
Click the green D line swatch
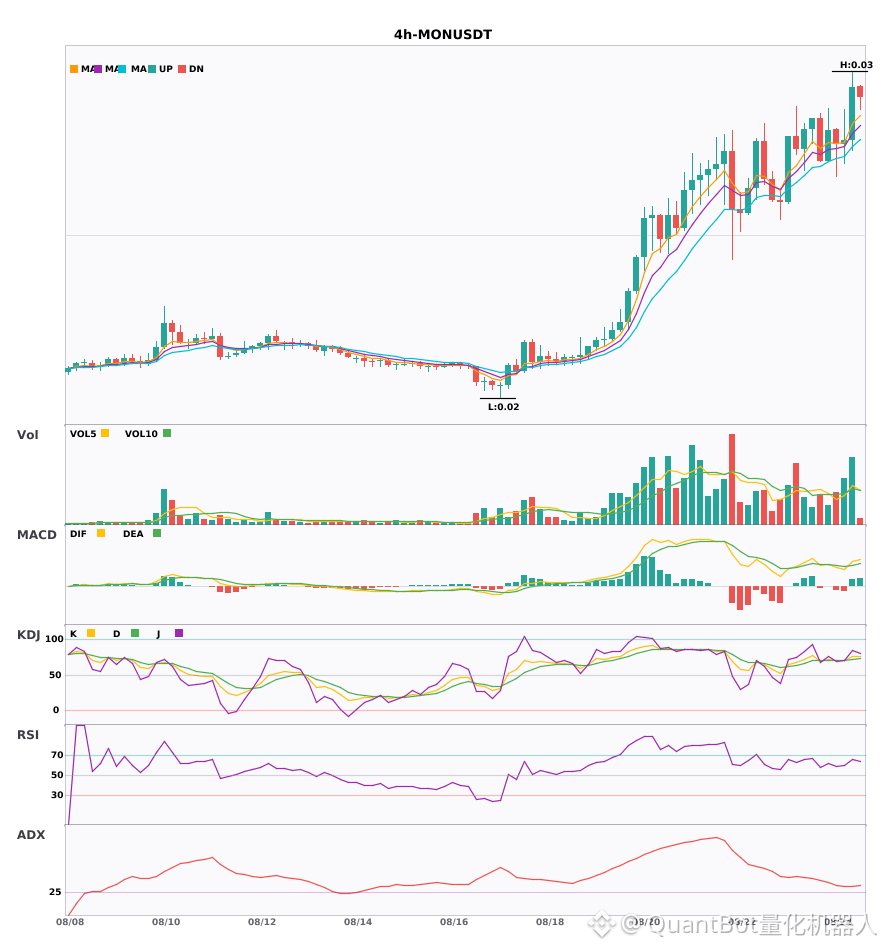click(135, 633)
